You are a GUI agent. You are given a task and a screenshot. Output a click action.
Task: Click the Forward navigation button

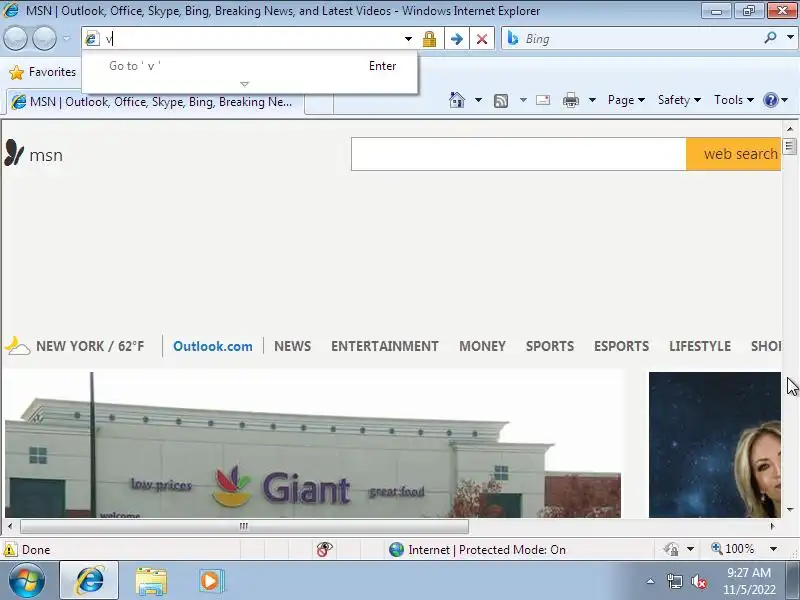click(44, 38)
